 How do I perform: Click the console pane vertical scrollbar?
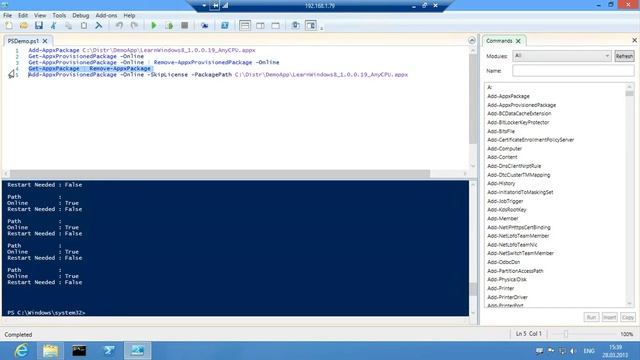coord(473,248)
